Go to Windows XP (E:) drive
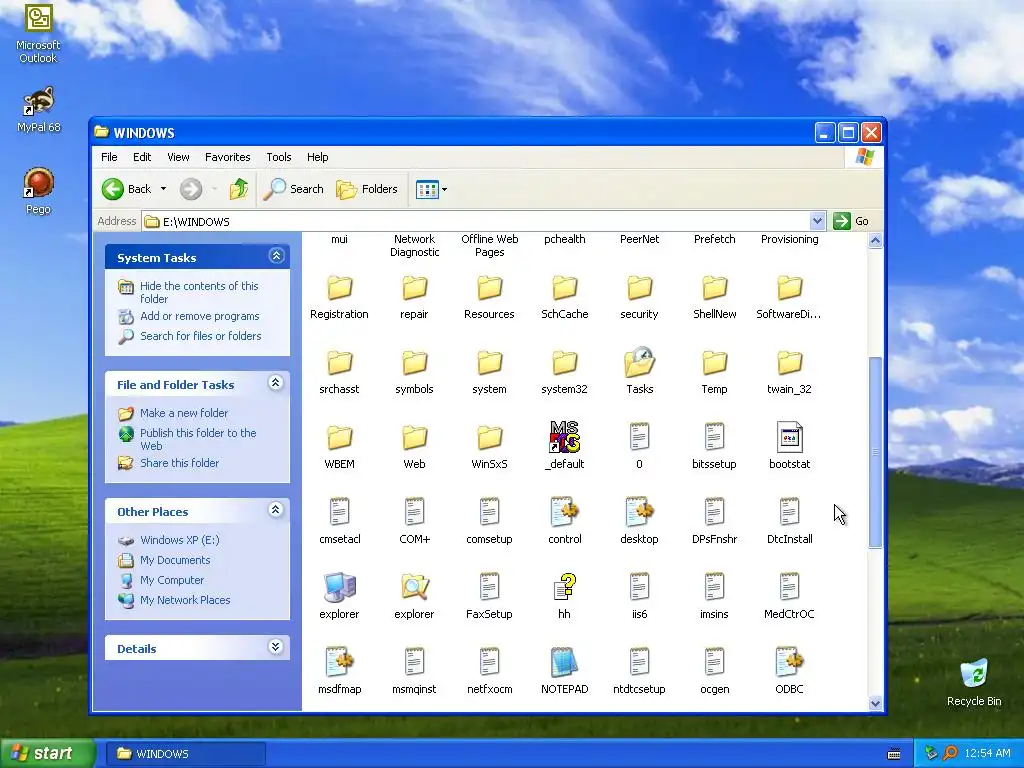 [x=180, y=540]
